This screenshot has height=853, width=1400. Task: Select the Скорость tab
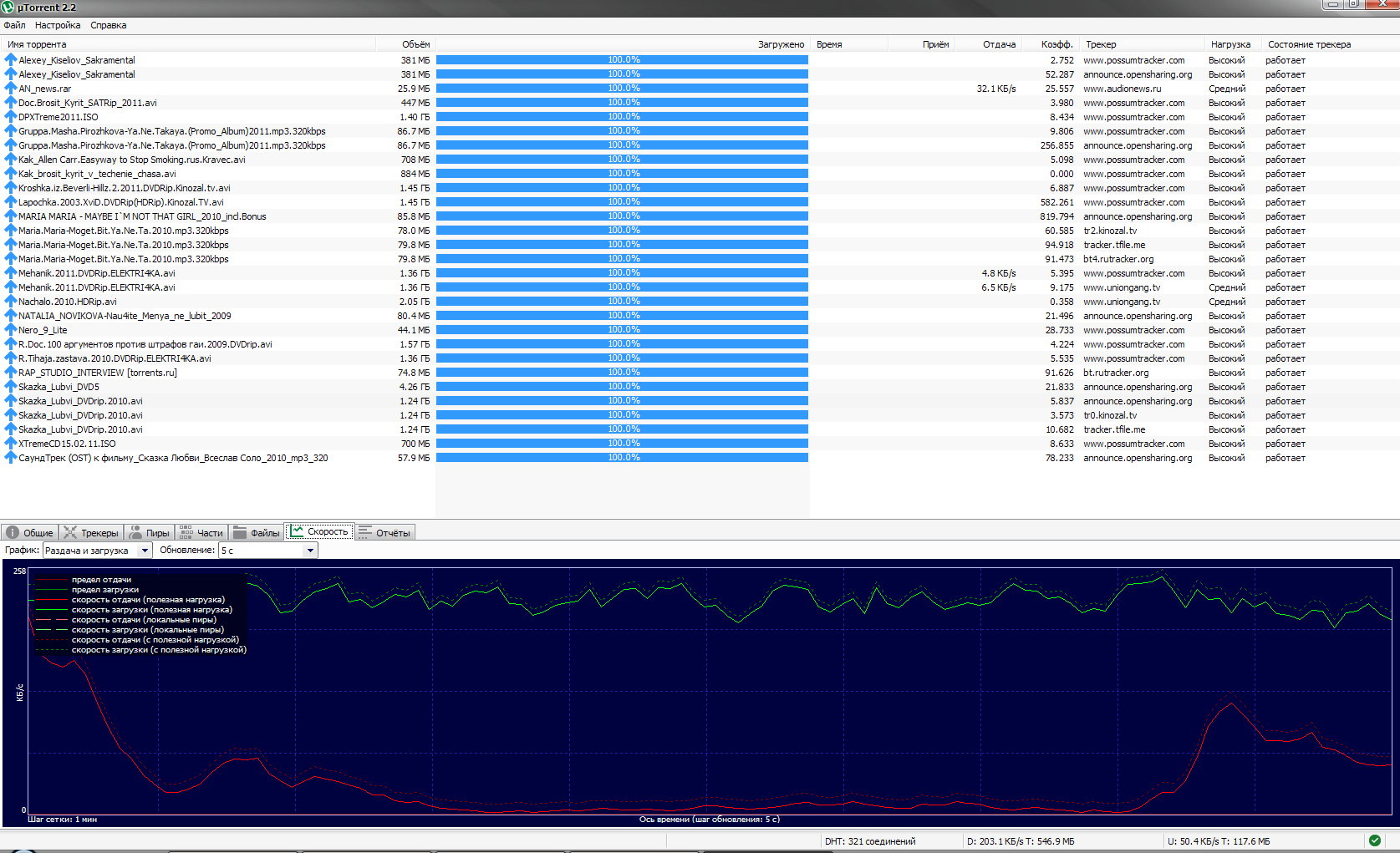[x=319, y=531]
